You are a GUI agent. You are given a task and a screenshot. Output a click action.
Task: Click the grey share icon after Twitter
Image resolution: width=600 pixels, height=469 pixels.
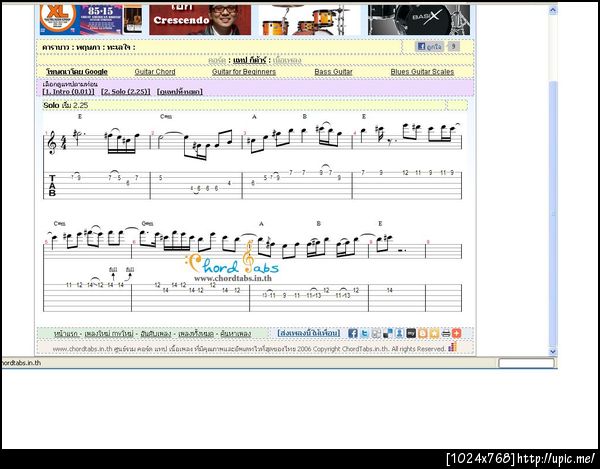(x=376, y=333)
